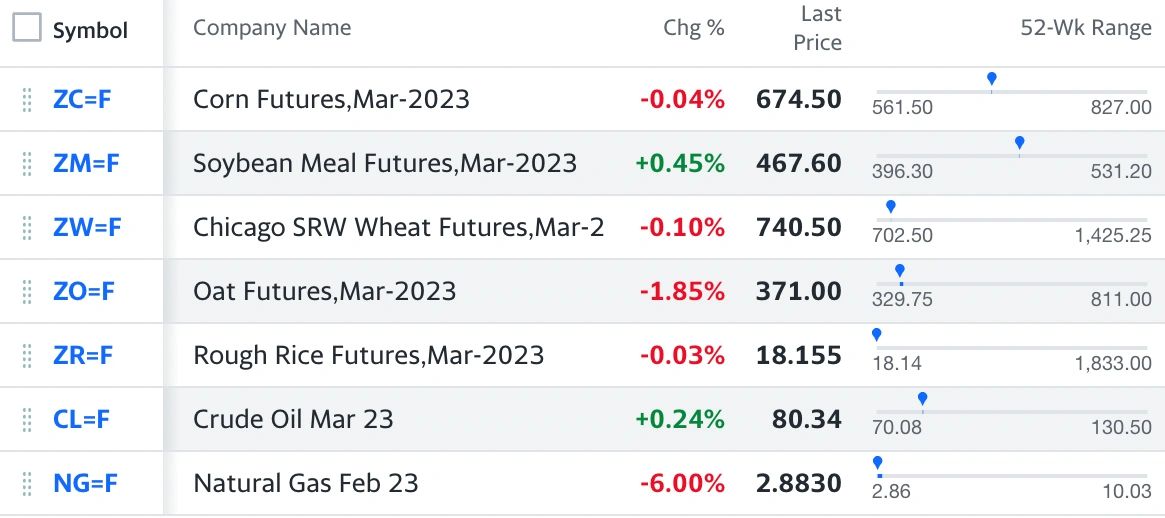Tick the select-all checkbox beside Symbol

tap(27, 28)
